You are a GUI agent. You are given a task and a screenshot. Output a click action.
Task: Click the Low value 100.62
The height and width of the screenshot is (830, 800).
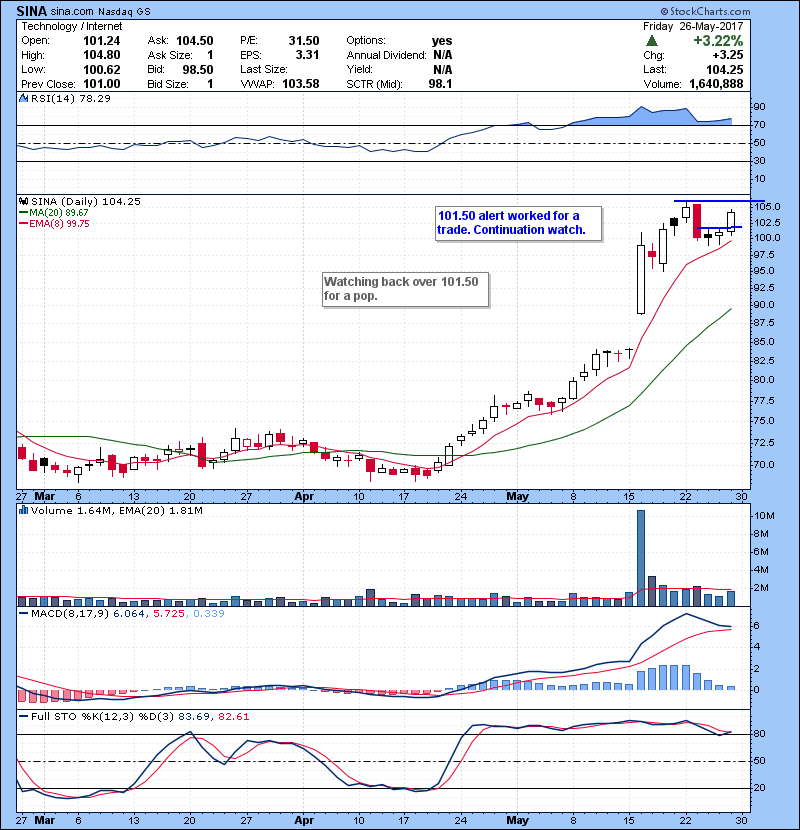click(x=102, y=70)
